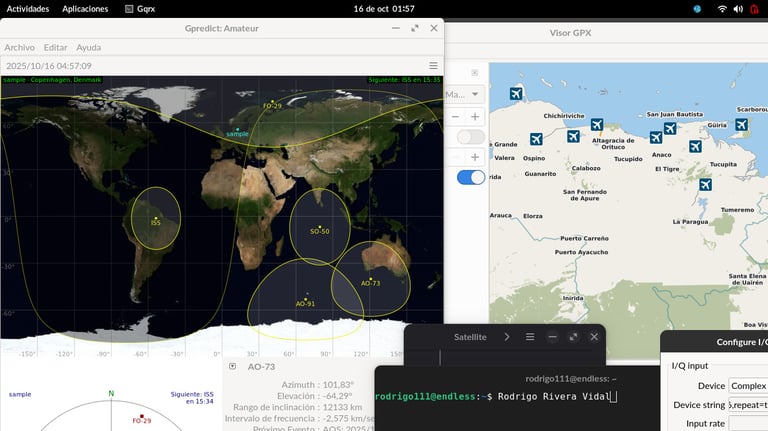Open Actividades in the top bar
The height and width of the screenshot is (431, 768).
pyautogui.click(x=28, y=9)
